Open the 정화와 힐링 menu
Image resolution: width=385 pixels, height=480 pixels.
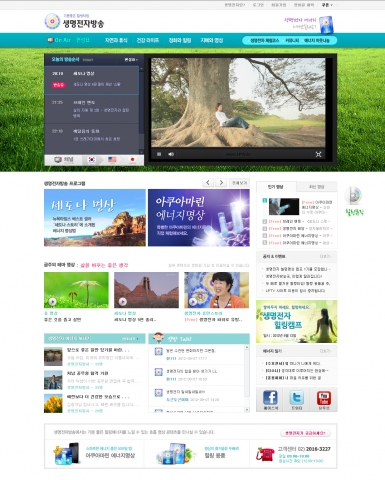click(180, 40)
